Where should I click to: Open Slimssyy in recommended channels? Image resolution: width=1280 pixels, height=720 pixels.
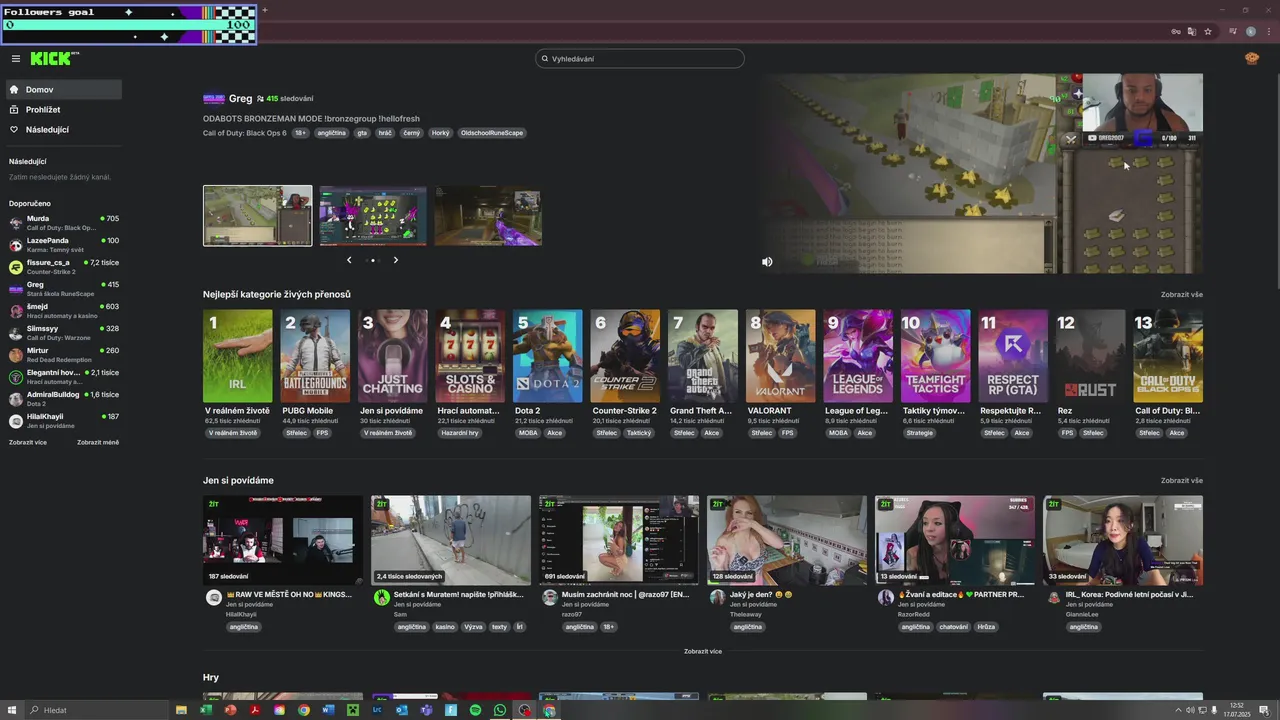(x=64, y=333)
